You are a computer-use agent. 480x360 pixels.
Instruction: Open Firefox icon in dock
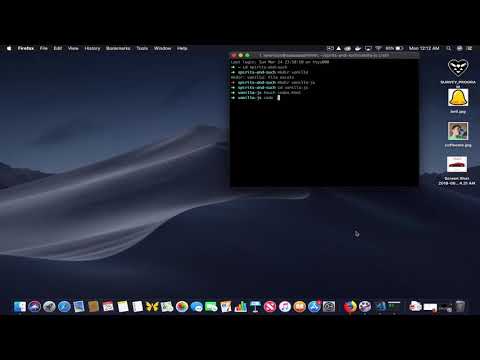pyautogui.click(x=350, y=306)
